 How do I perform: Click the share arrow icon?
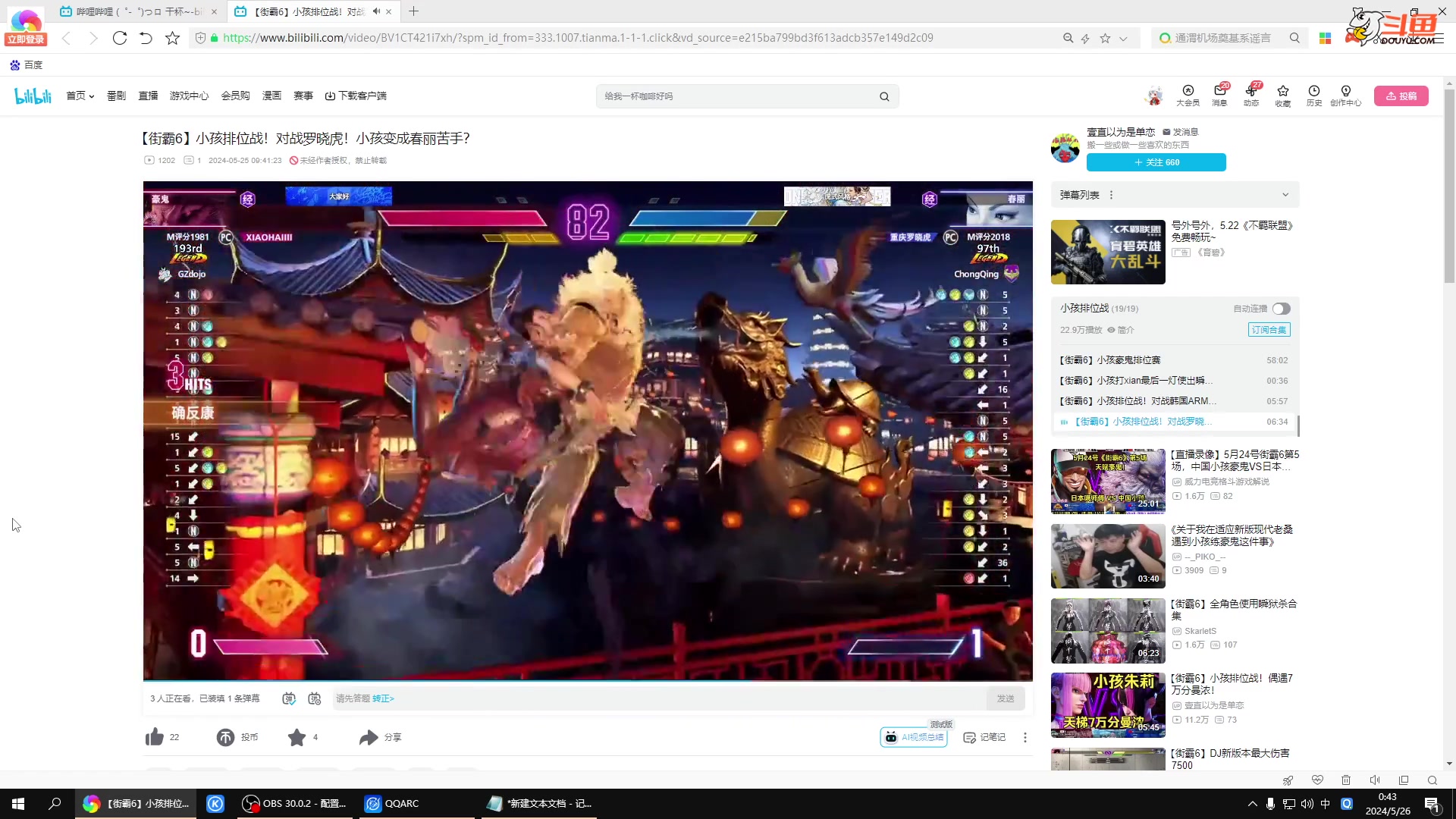369,737
